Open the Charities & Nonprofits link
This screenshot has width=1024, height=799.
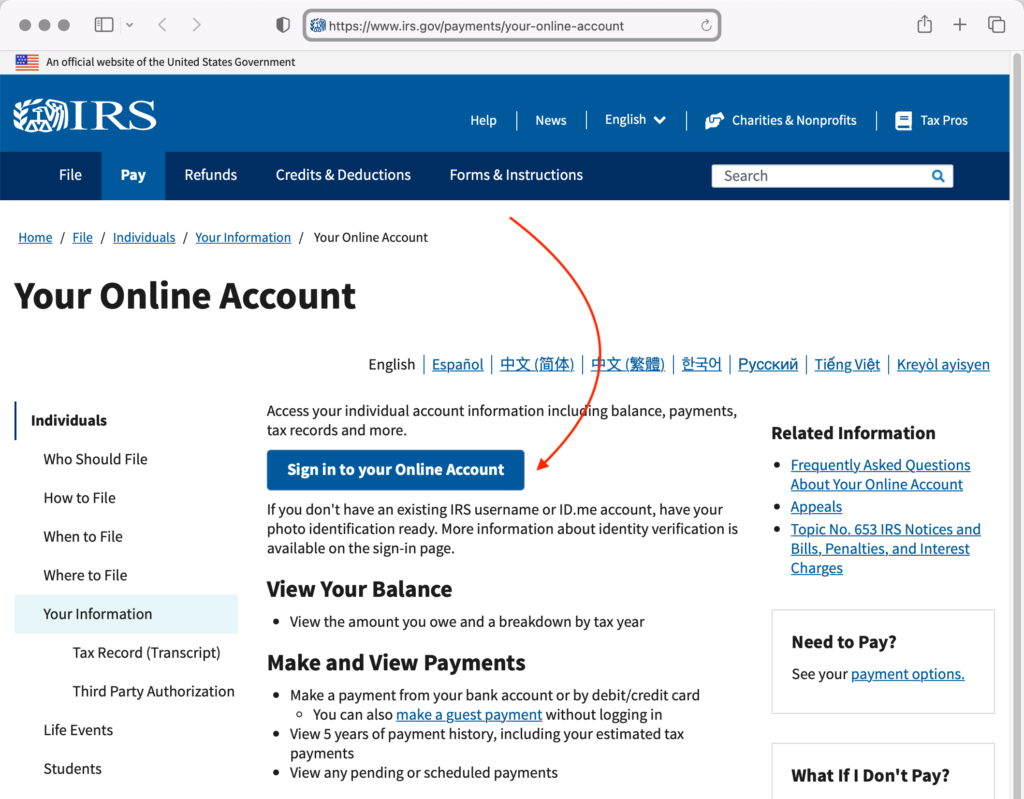click(793, 120)
